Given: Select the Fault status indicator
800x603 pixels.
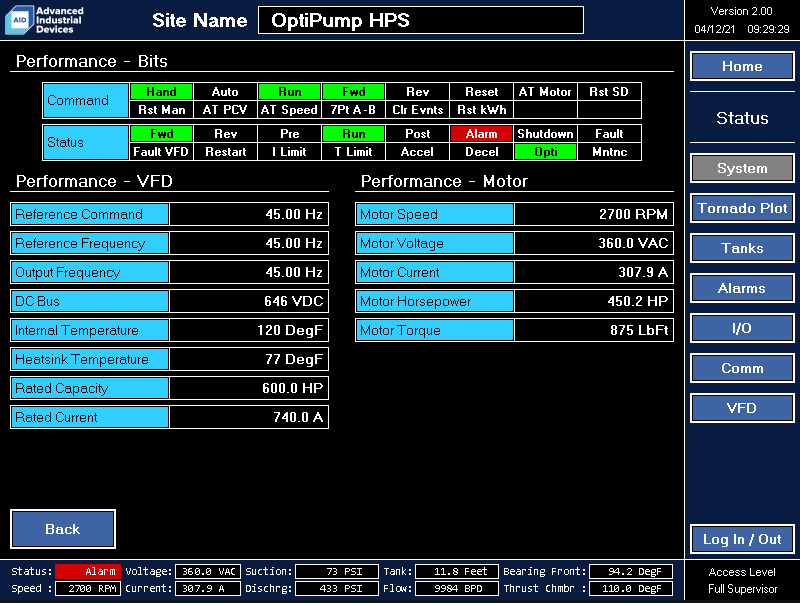Looking at the screenshot, I should (x=609, y=134).
